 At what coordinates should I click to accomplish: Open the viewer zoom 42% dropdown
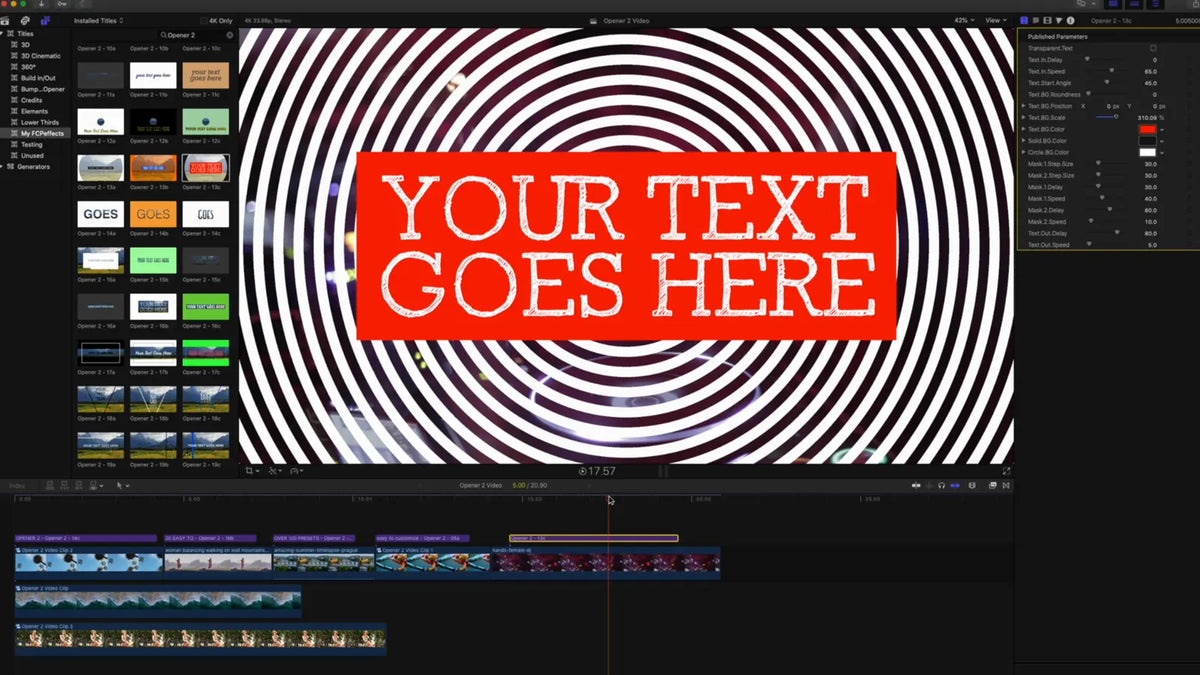point(963,20)
